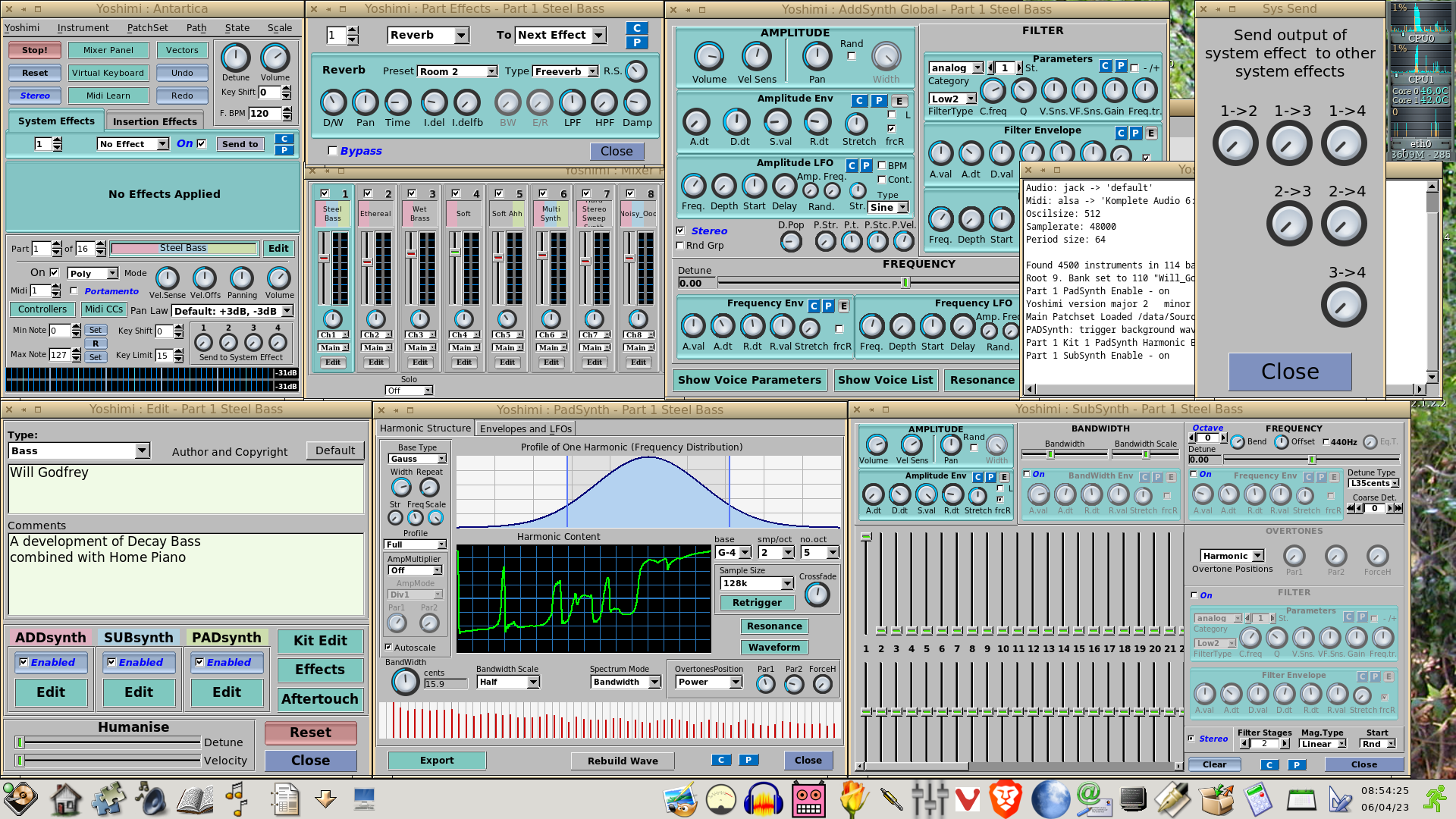Turn the Filter C.freq knob in AddSynth
The image size is (1456, 819).
[993, 91]
